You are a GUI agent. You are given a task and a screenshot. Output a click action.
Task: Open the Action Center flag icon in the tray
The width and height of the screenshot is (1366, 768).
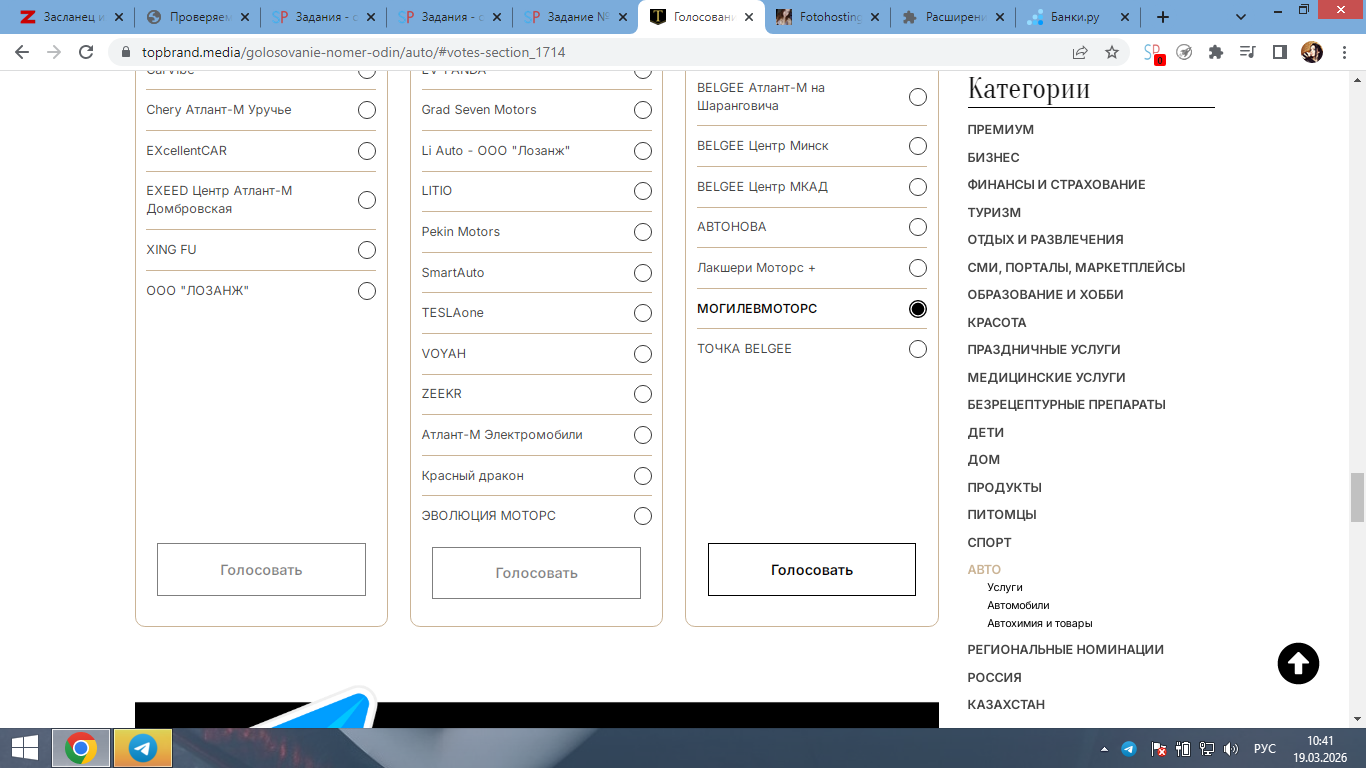click(x=1159, y=748)
